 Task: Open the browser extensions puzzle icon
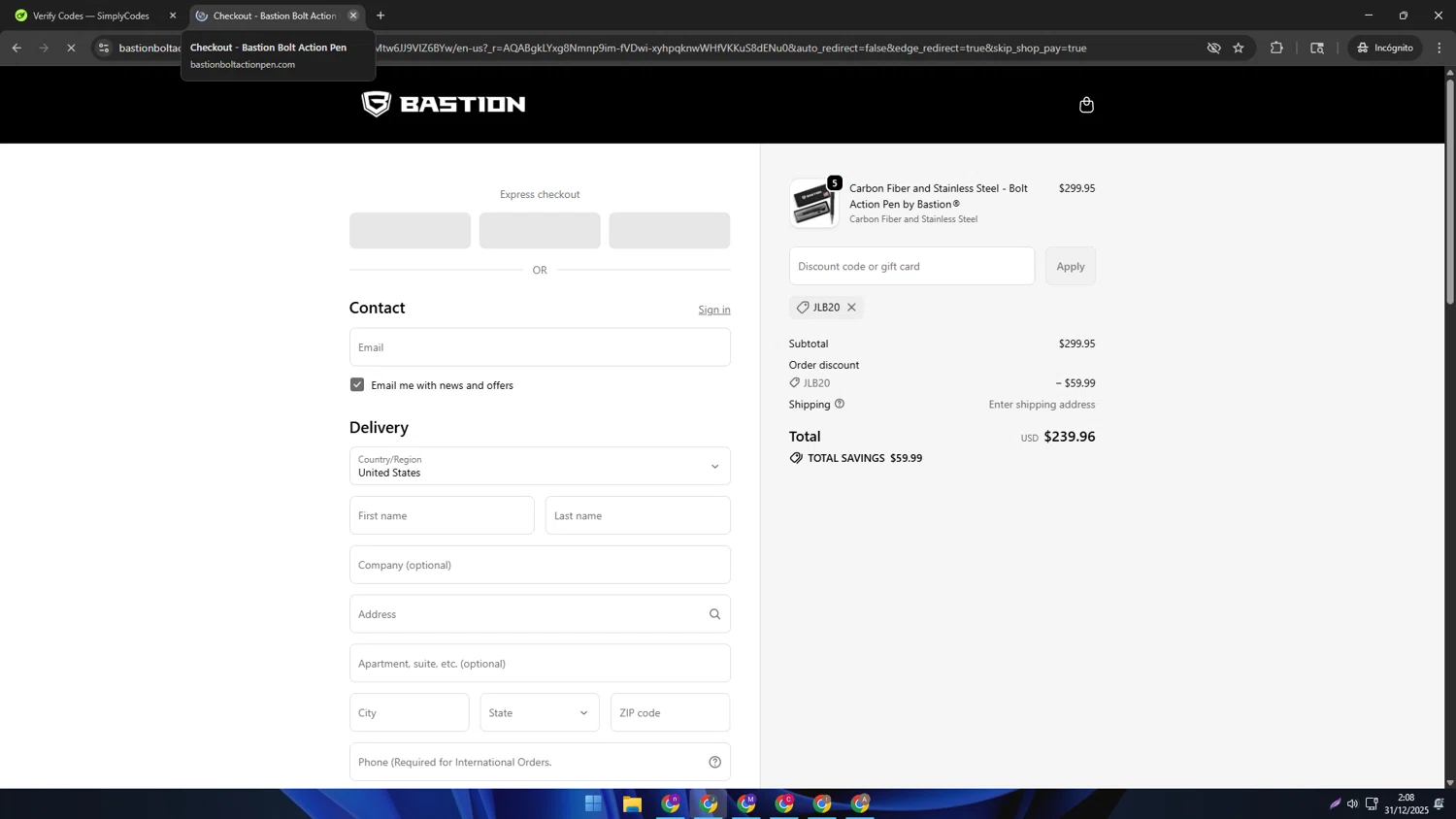click(x=1276, y=48)
